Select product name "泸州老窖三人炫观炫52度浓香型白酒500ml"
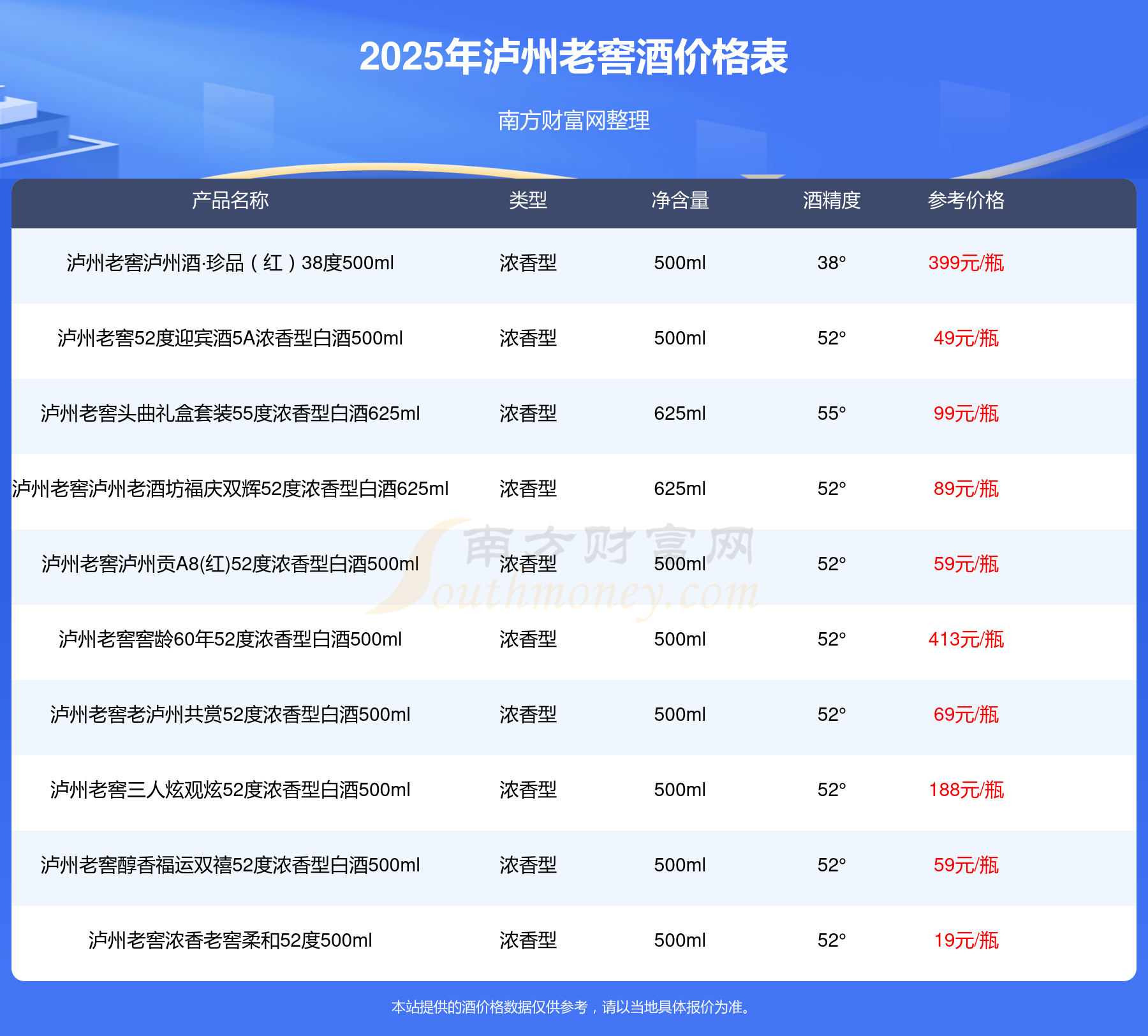 230,790
